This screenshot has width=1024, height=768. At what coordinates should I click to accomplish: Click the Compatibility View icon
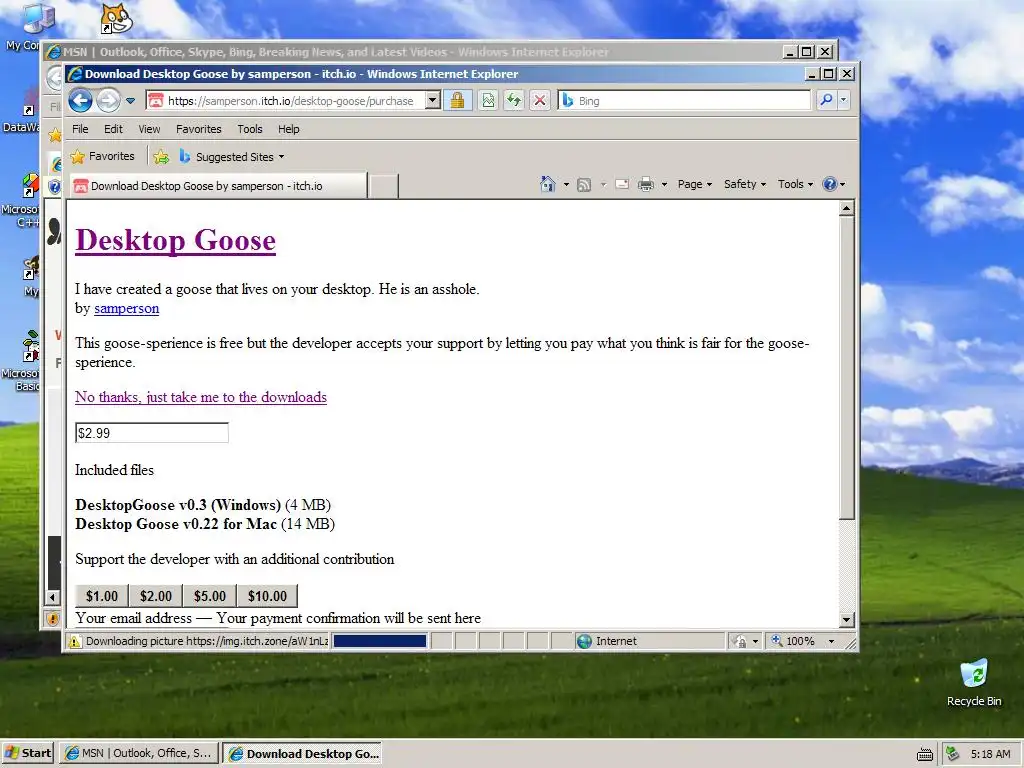(488, 101)
